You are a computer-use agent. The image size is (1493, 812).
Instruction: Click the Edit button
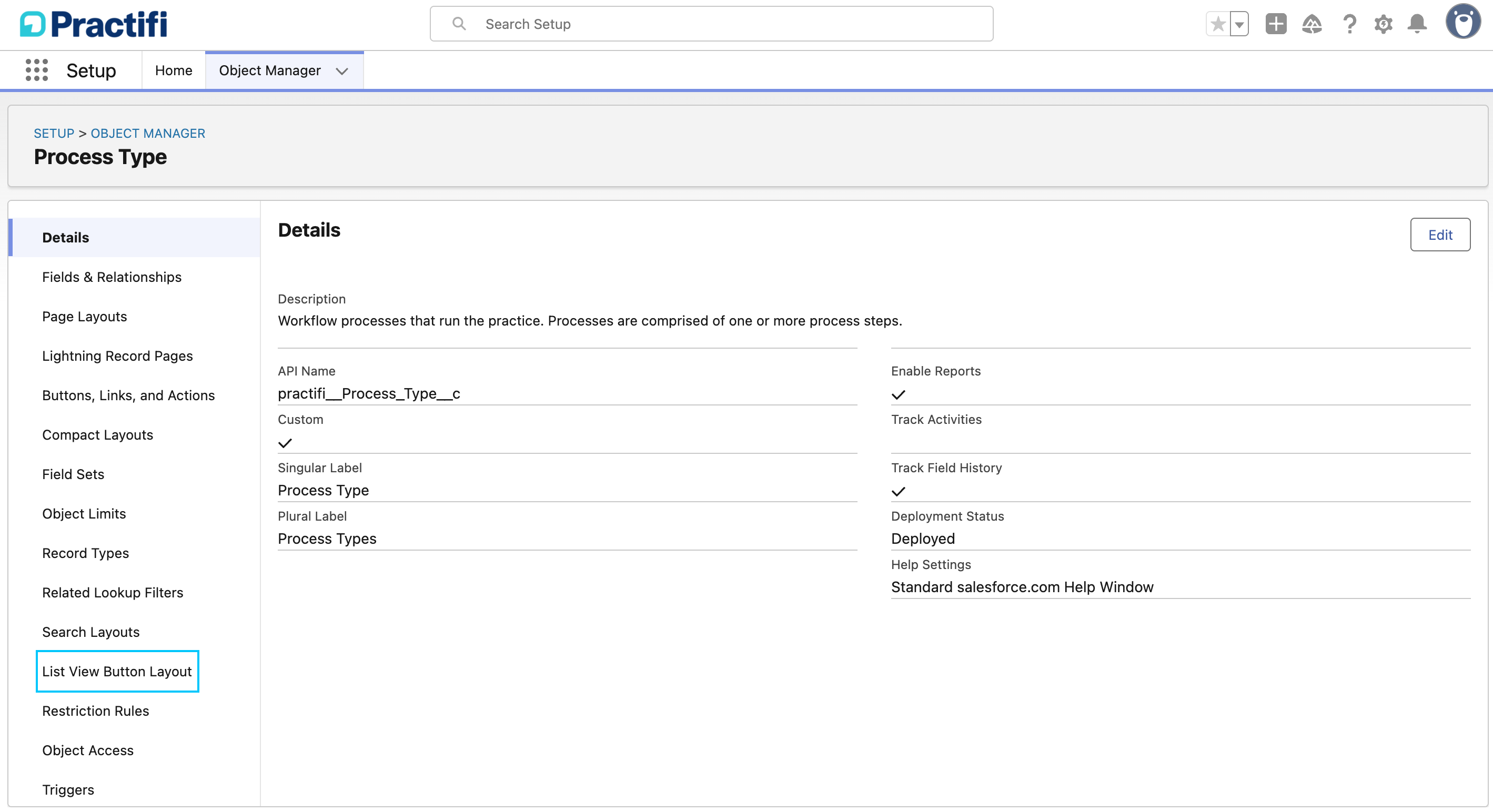1440,235
